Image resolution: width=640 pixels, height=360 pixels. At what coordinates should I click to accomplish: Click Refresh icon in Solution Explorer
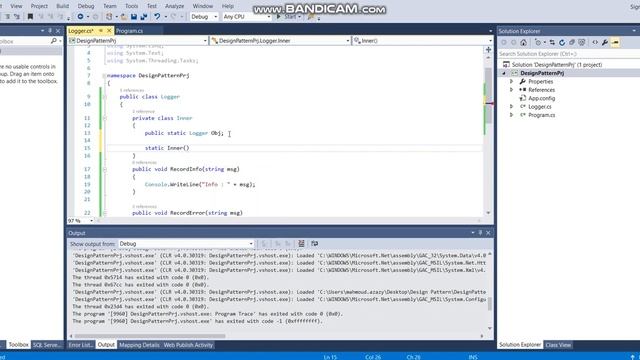[562, 42]
